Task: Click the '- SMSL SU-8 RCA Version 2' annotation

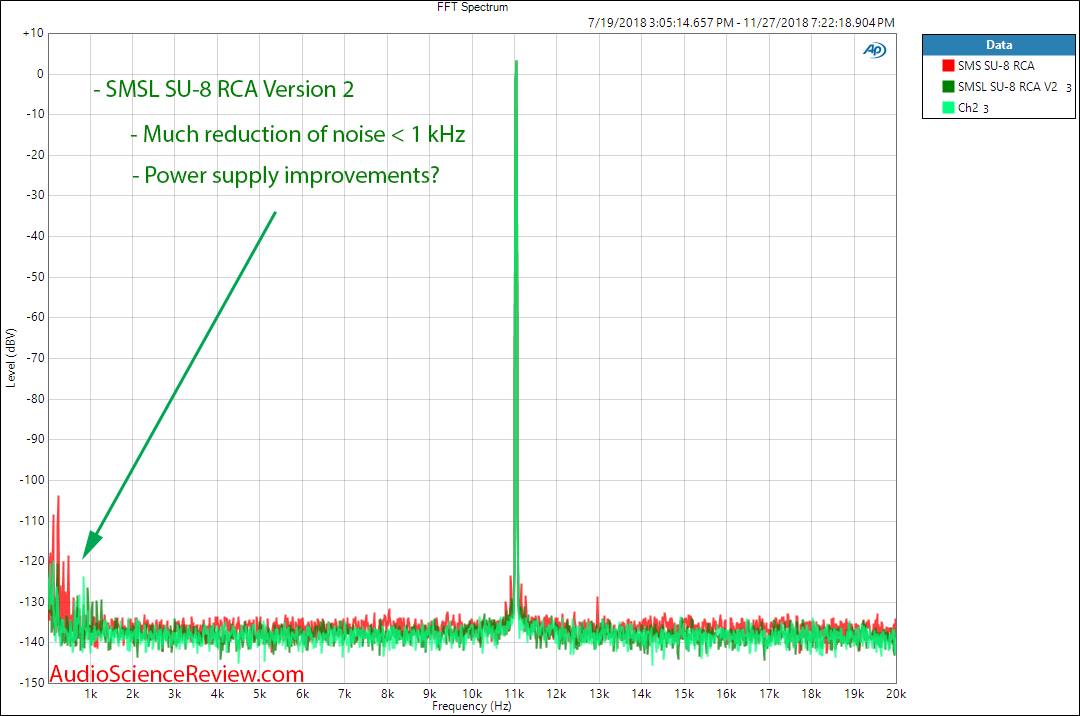Action: click(224, 90)
